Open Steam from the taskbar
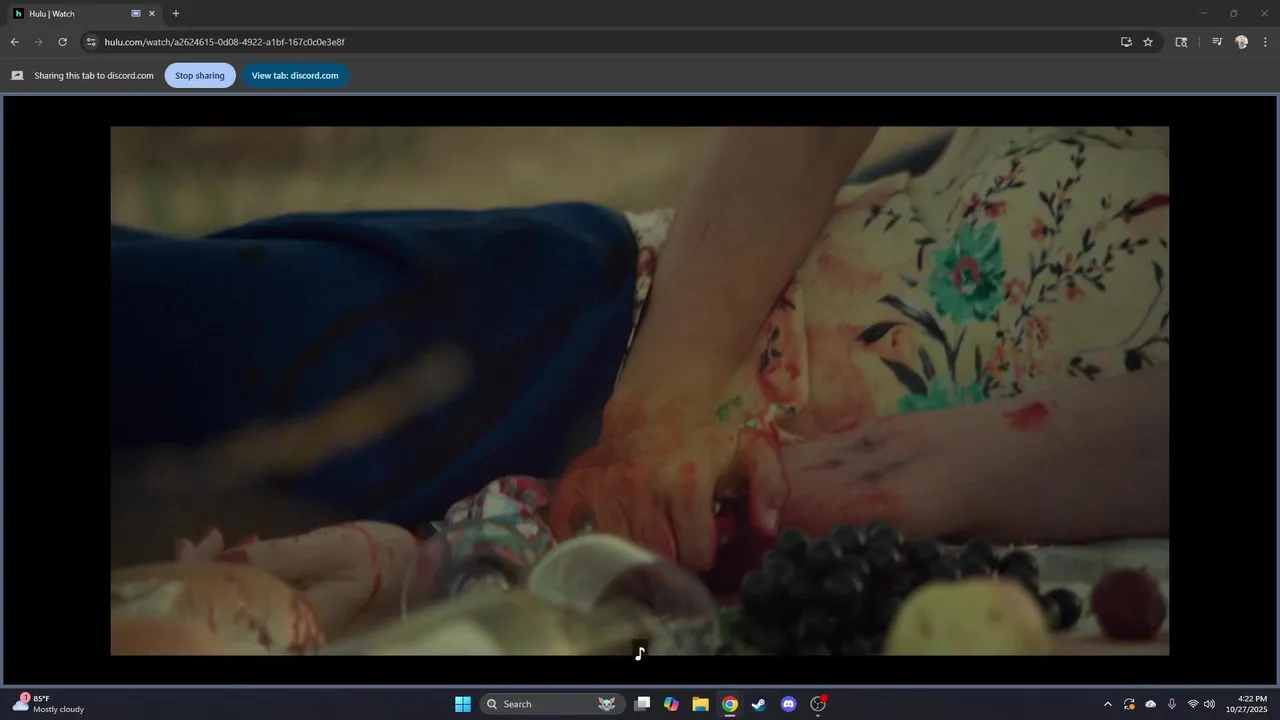 tap(759, 704)
